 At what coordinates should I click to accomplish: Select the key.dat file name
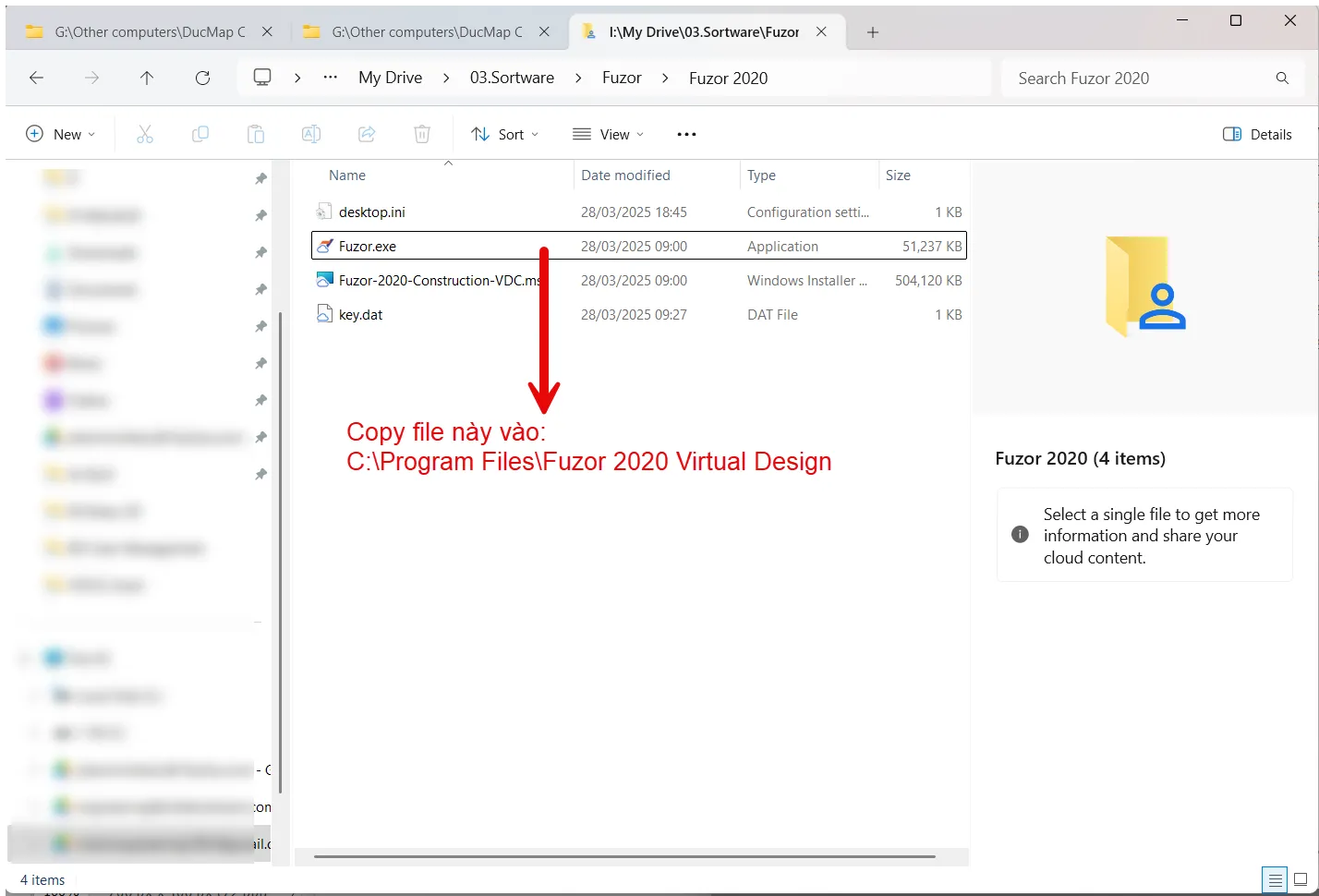coord(360,315)
